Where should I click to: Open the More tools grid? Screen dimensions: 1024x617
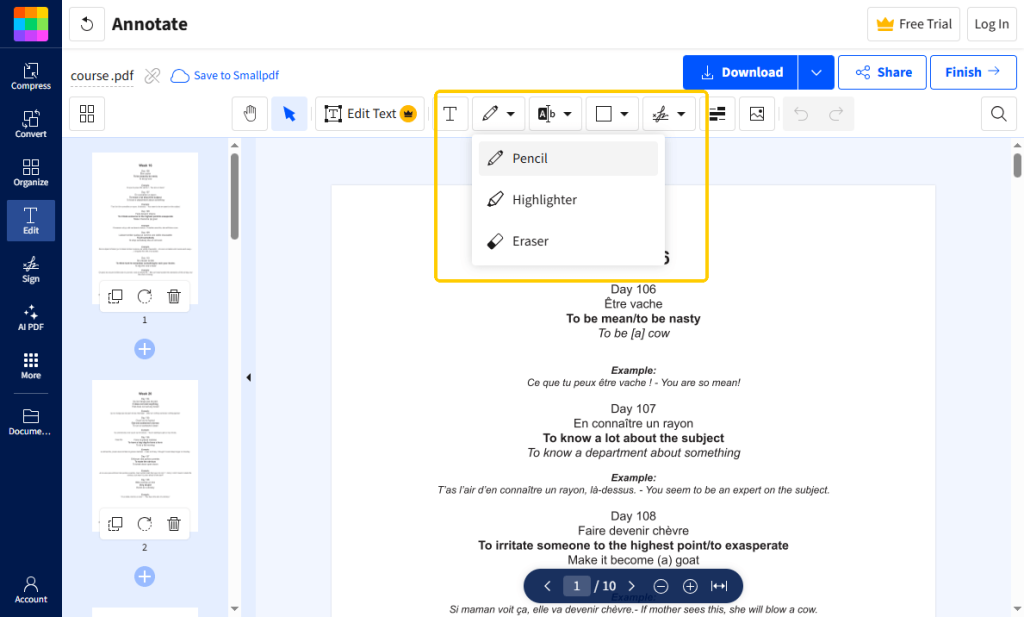pos(31,366)
